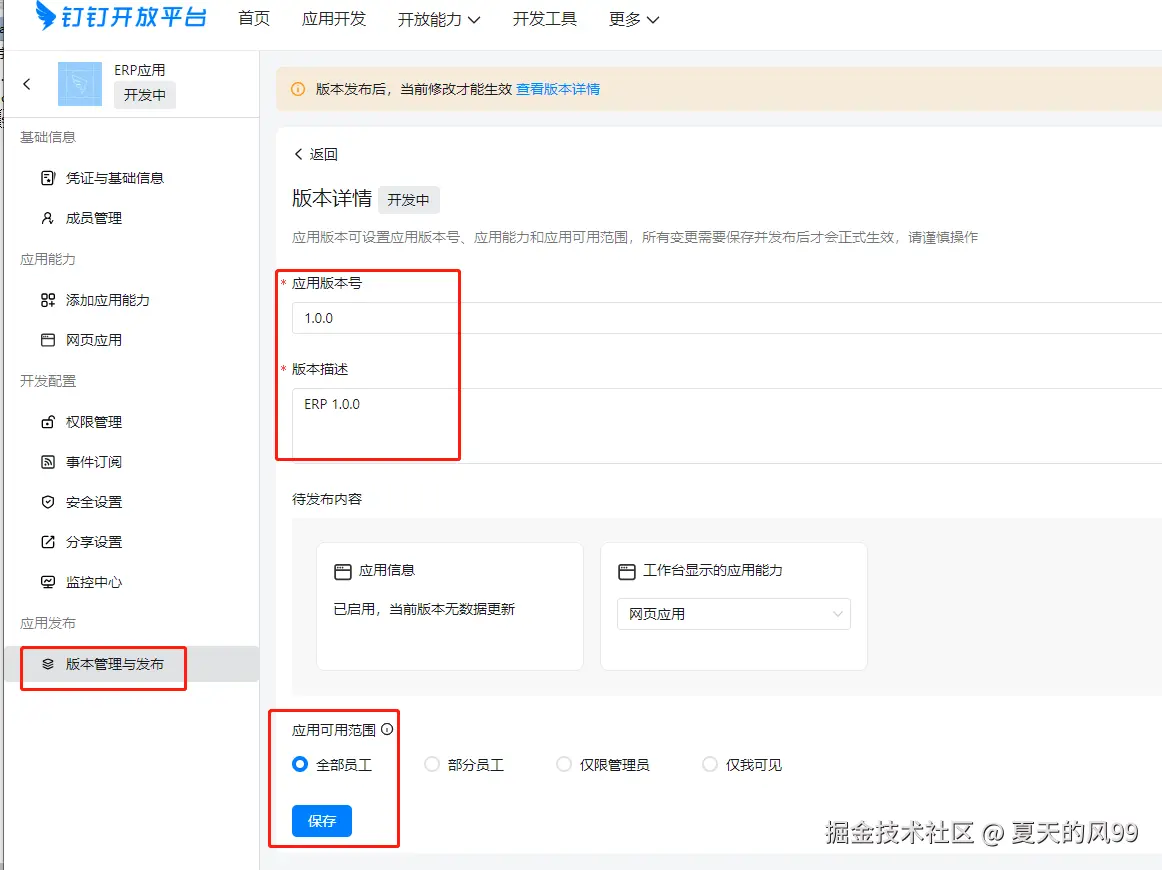Image resolution: width=1162 pixels, height=870 pixels.
Task: Expand the 更多 top menu
Action: click(634, 19)
